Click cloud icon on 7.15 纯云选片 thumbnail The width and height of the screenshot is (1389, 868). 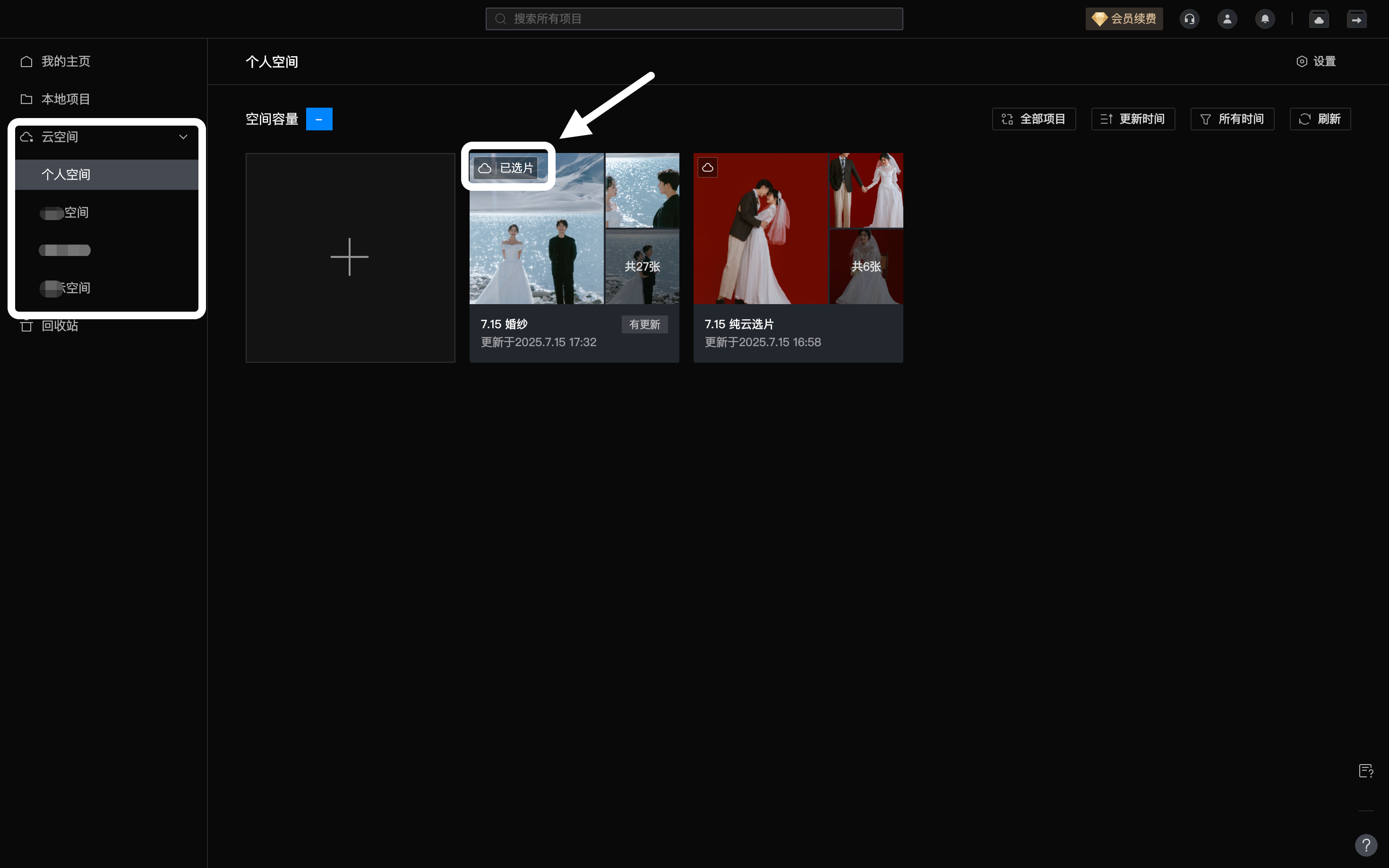pos(707,168)
